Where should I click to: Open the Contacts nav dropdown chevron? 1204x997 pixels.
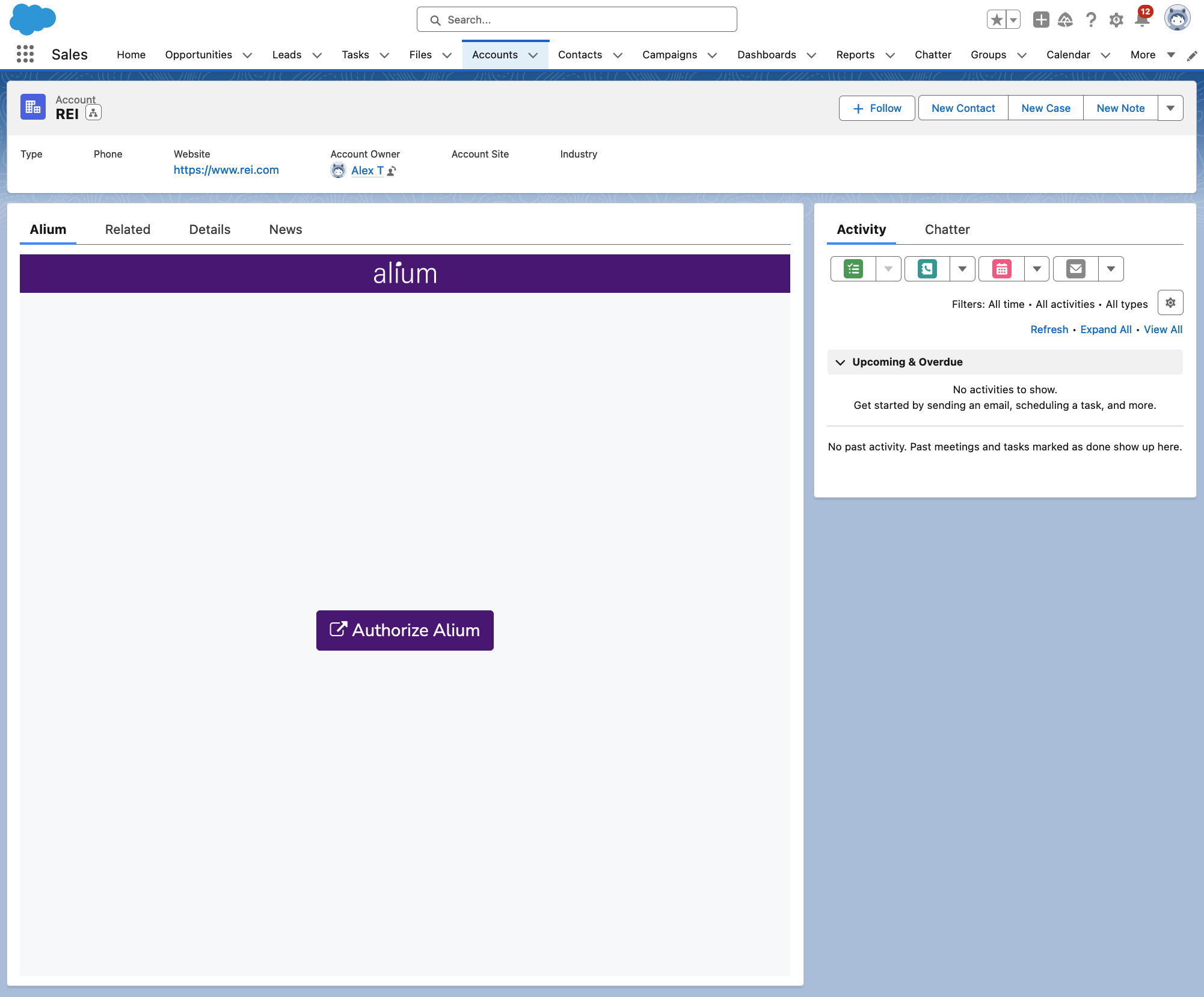click(618, 55)
